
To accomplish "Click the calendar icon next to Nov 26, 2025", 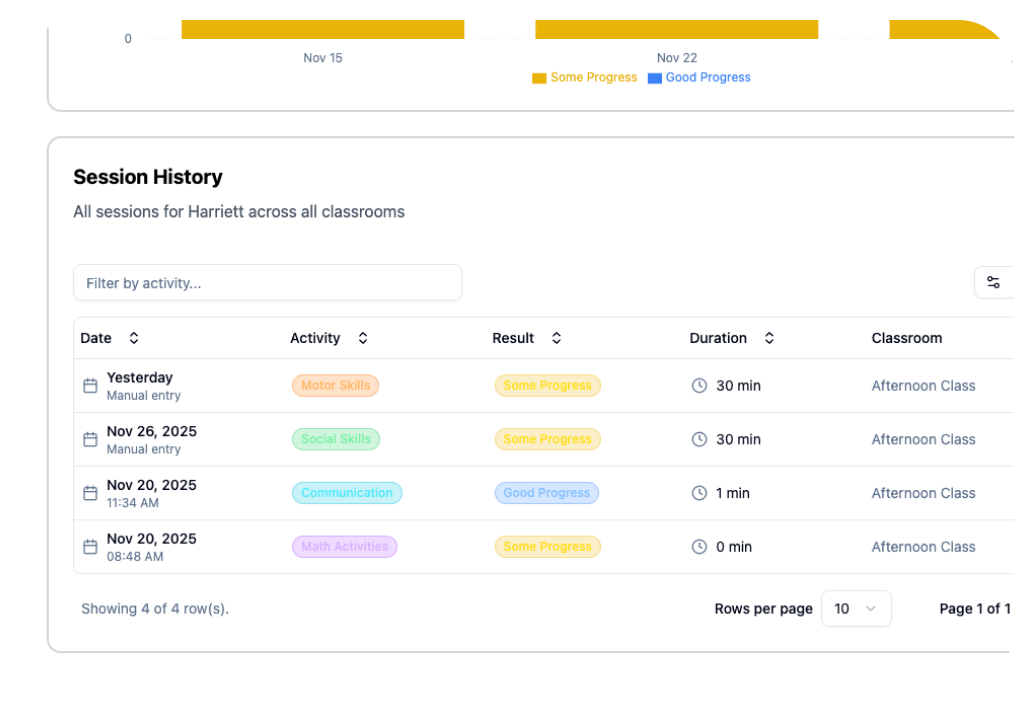I will (x=89, y=439).
